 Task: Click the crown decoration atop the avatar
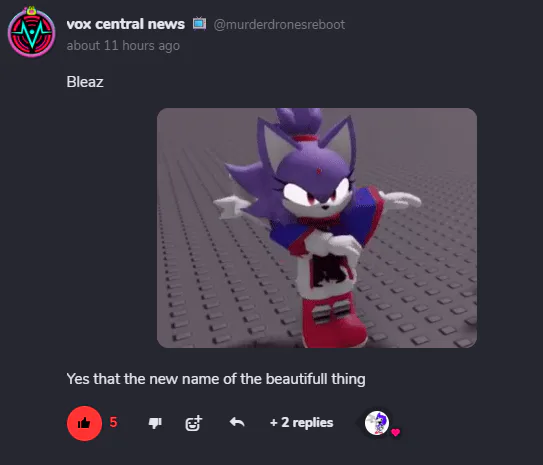coord(31,10)
